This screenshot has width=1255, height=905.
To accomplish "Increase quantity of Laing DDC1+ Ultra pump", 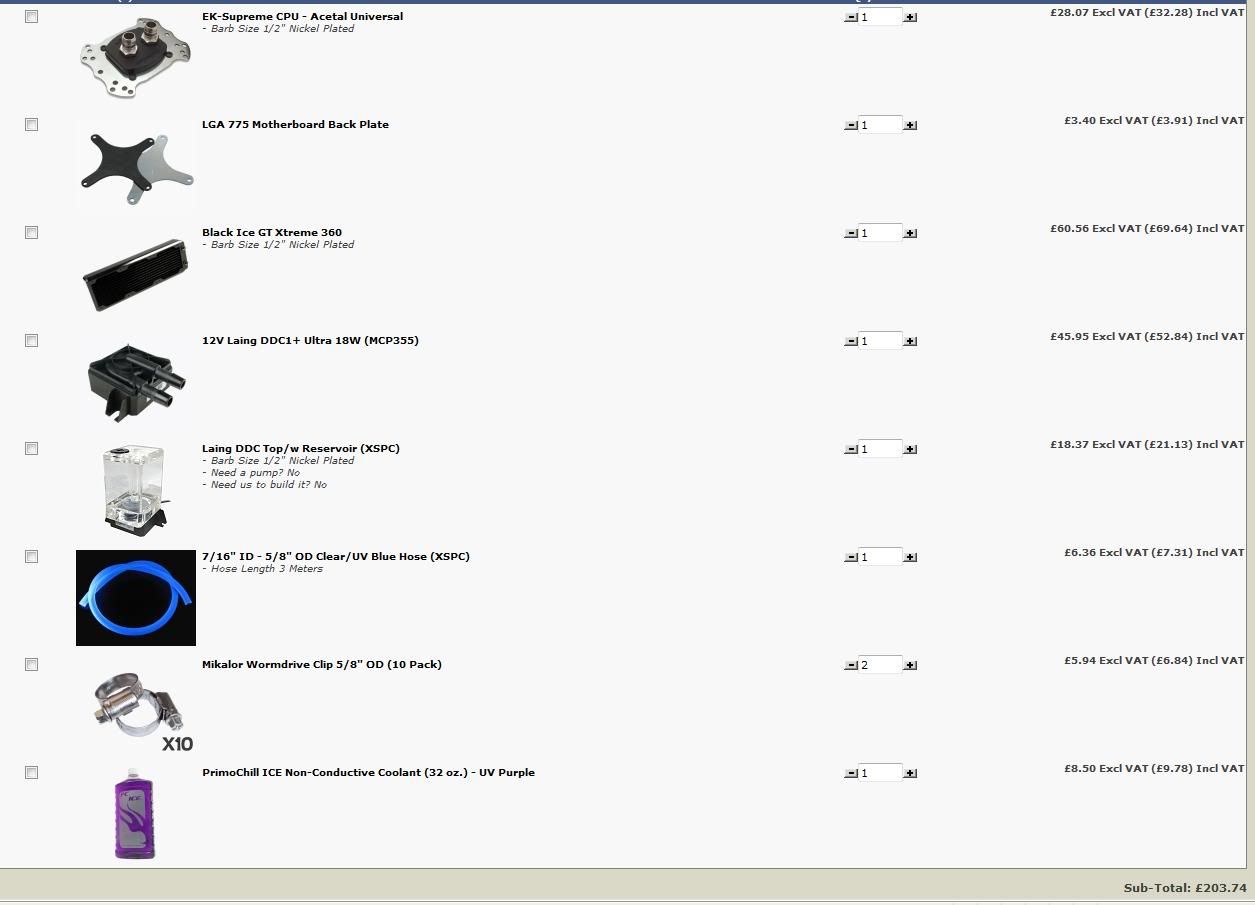I will [910, 341].
